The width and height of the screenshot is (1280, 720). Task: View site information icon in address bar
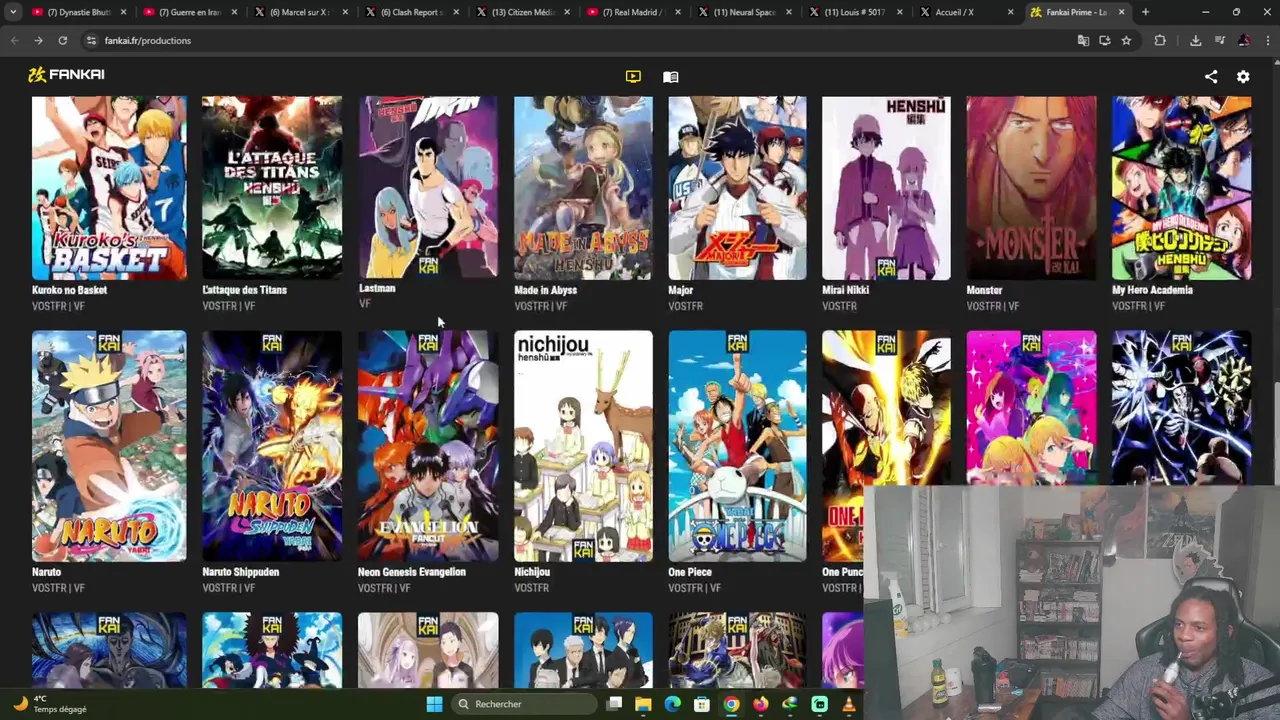tap(91, 40)
